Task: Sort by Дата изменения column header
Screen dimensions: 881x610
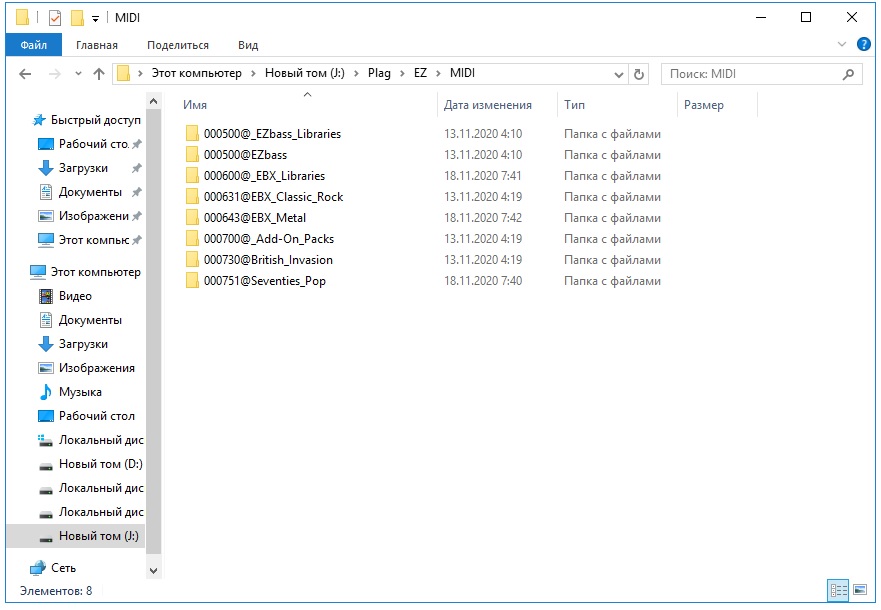Action: (488, 105)
